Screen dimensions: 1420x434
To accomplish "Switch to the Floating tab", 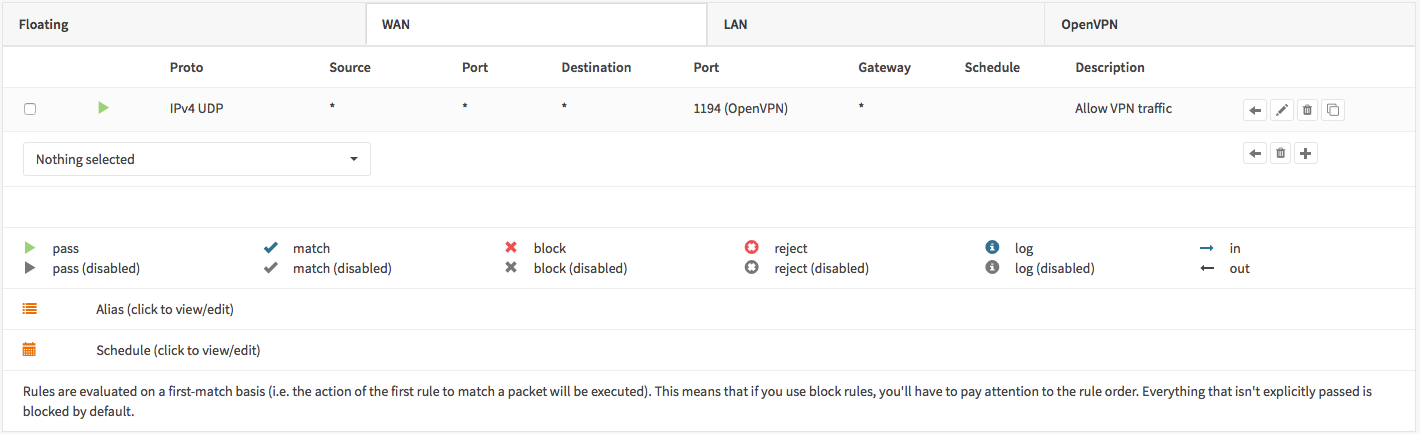I will tap(44, 24).
